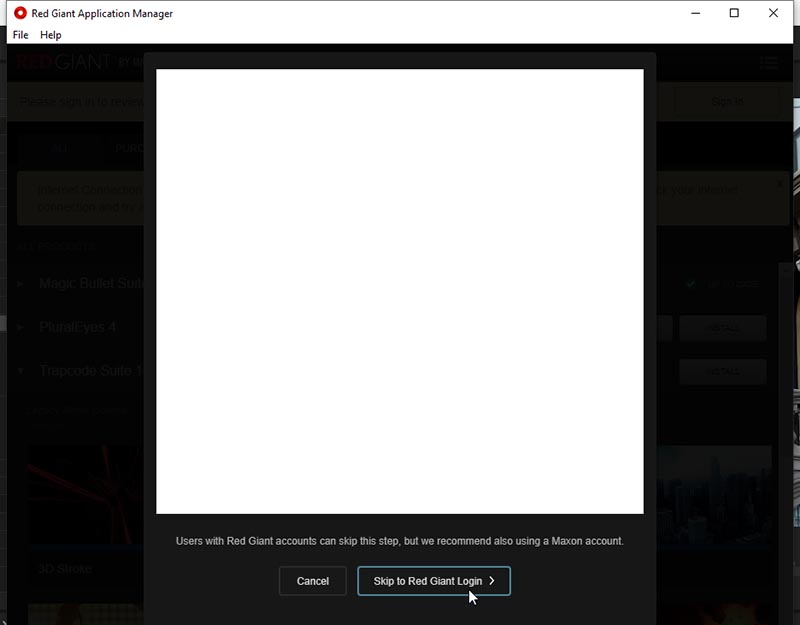Click the Up to Date checkmark for Magic Bullet
The height and width of the screenshot is (625, 800).
691,284
